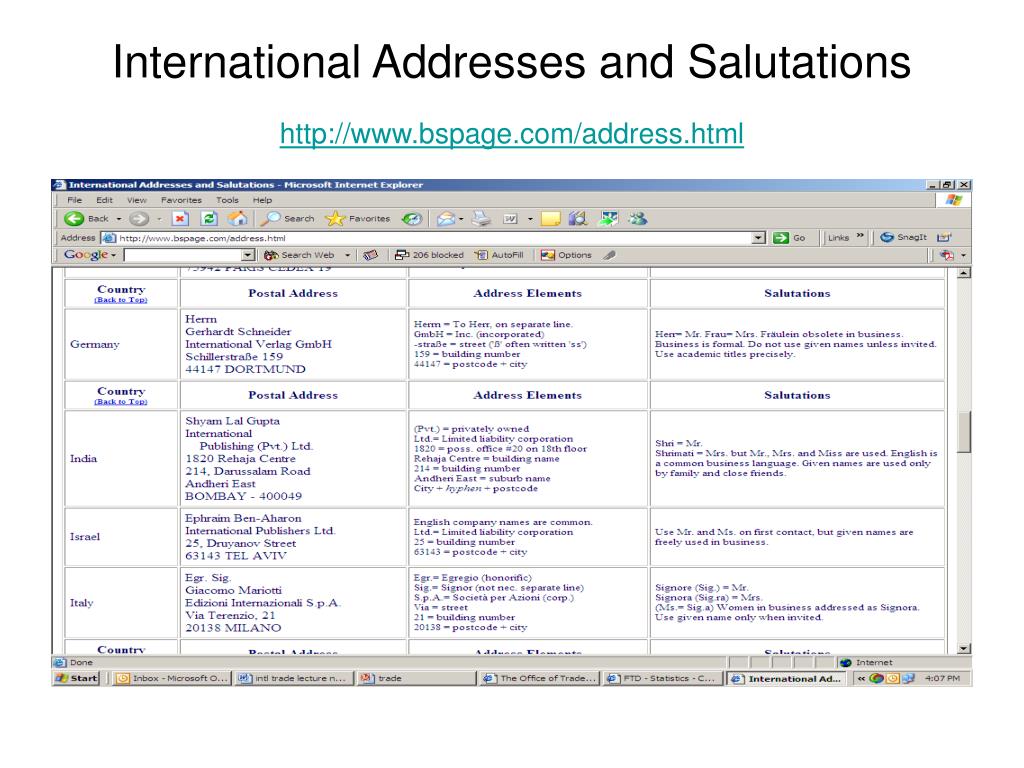Click inside the Google toolbar search box
The image size is (1024, 768).
point(182,255)
